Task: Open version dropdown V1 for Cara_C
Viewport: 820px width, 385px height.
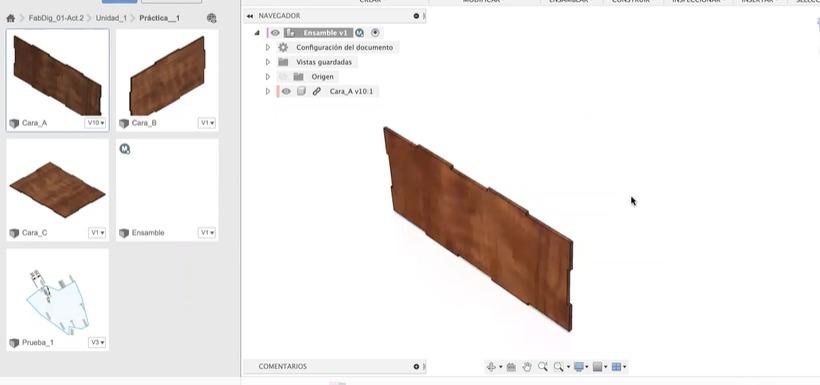Action: click(x=97, y=233)
